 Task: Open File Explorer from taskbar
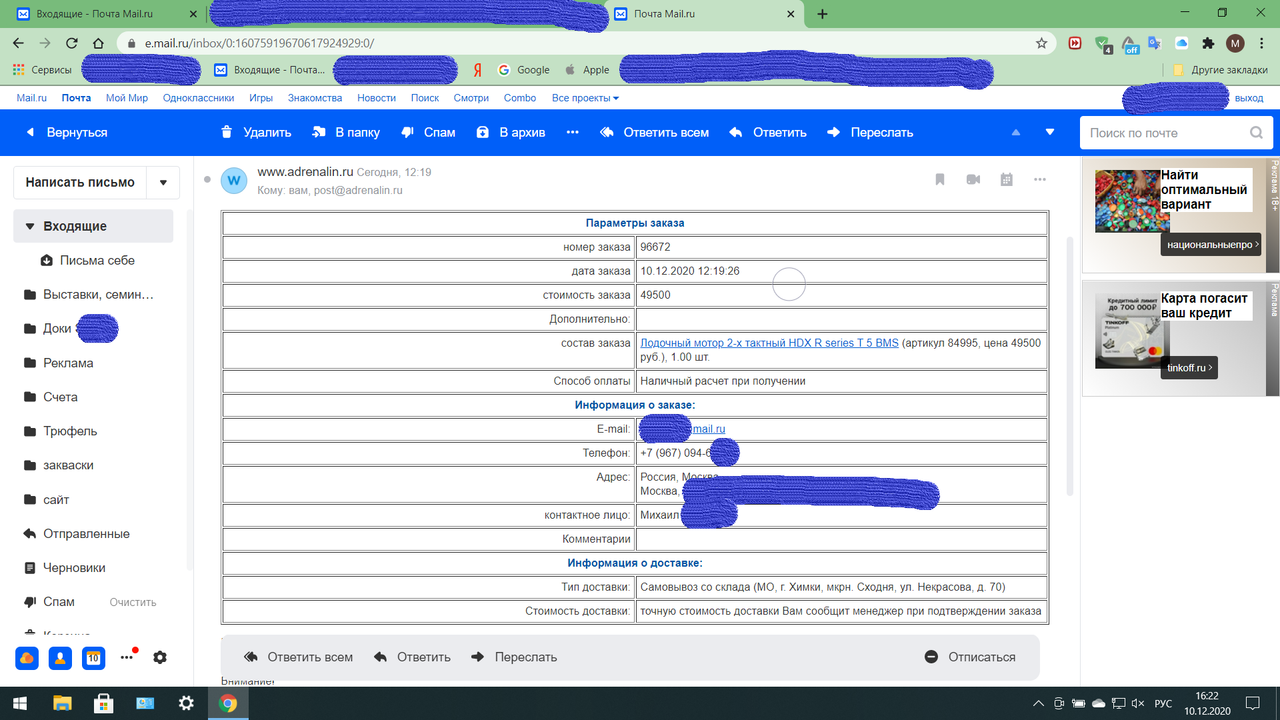click(62, 703)
